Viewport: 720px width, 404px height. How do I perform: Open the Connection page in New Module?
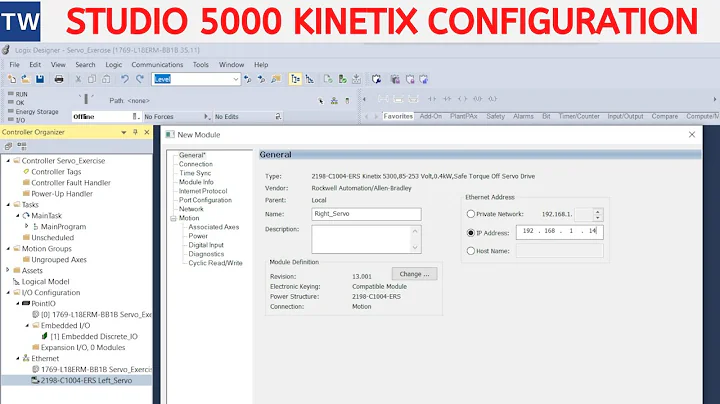[196, 164]
